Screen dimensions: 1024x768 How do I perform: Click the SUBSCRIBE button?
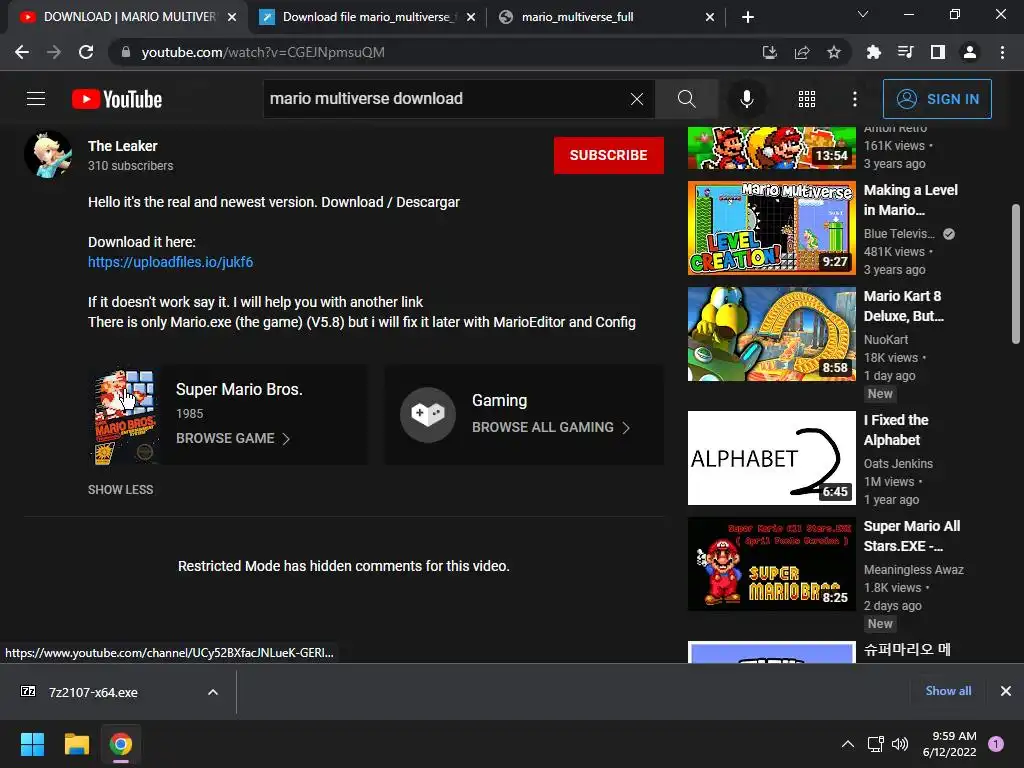609,155
